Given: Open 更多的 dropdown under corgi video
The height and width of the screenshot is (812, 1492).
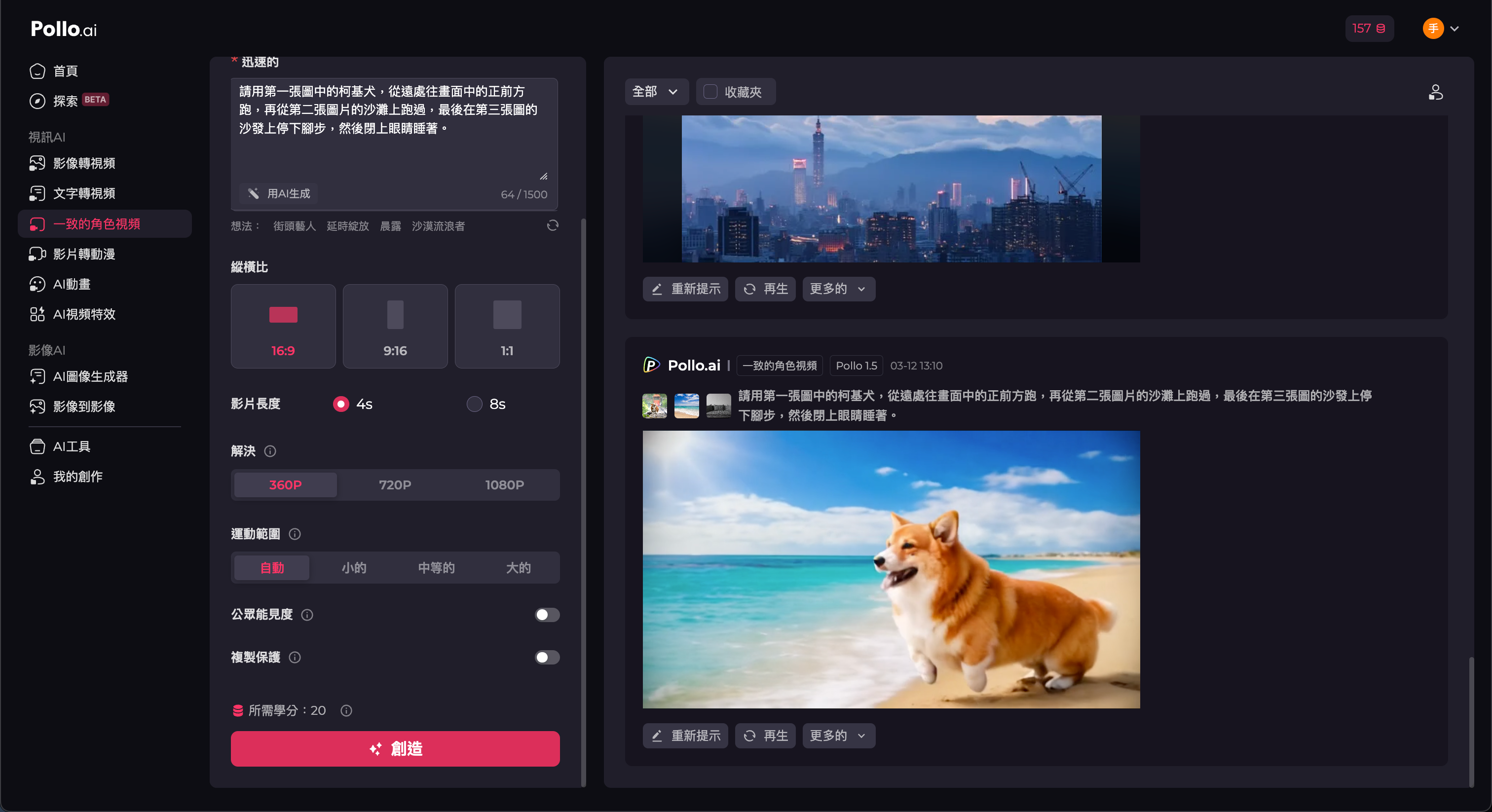Looking at the screenshot, I should 838,736.
